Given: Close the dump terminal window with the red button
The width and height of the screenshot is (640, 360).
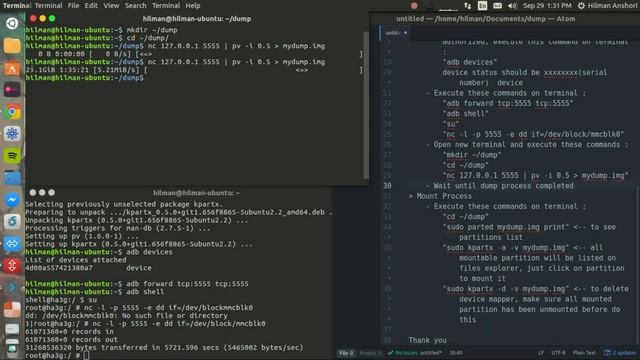Looking at the screenshot, I should (x=33, y=18).
